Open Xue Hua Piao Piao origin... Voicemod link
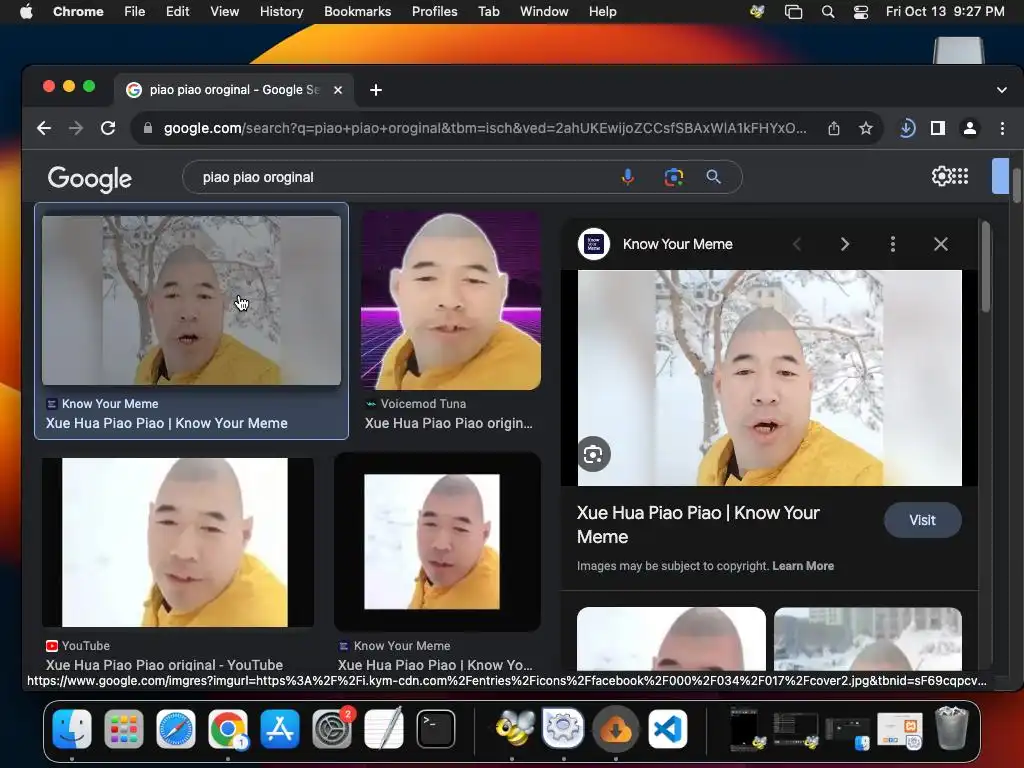Image resolution: width=1024 pixels, height=768 pixels. 449,423
